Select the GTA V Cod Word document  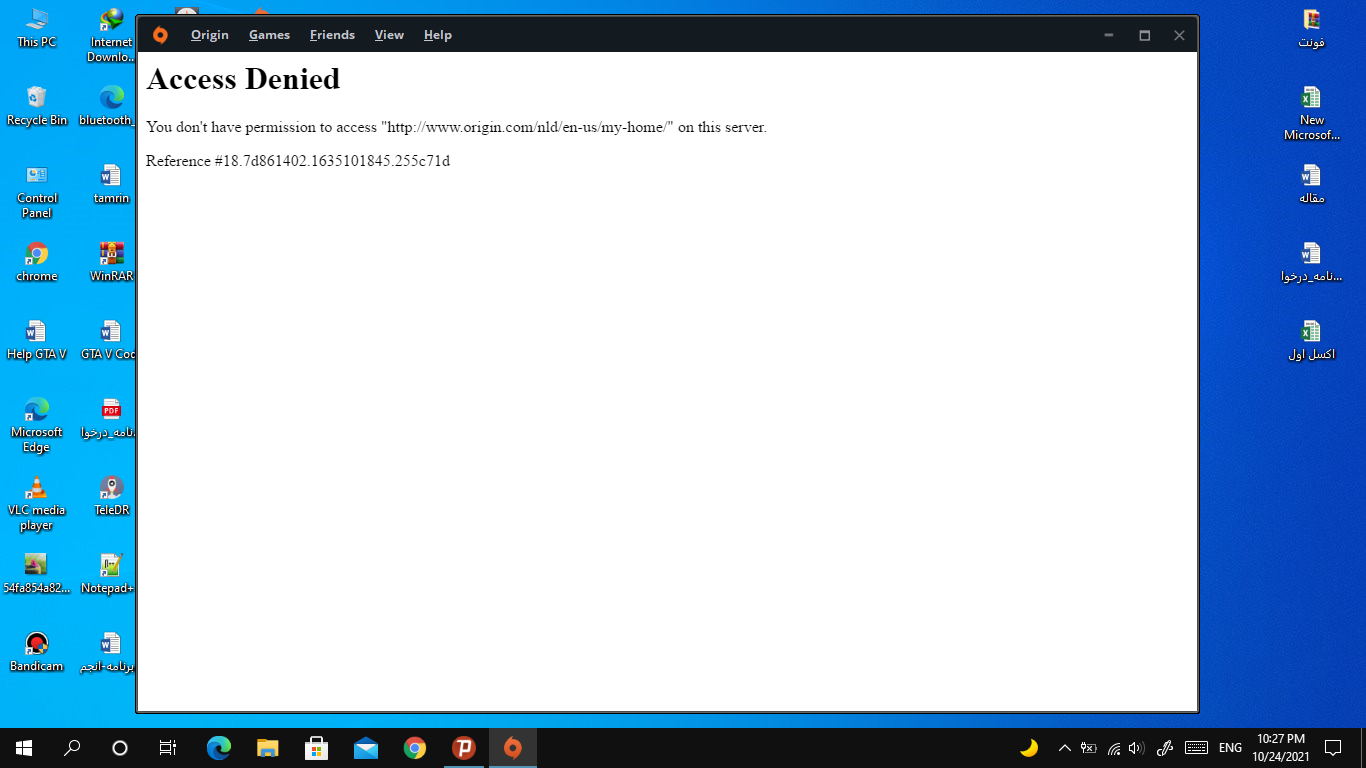coord(109,339)
